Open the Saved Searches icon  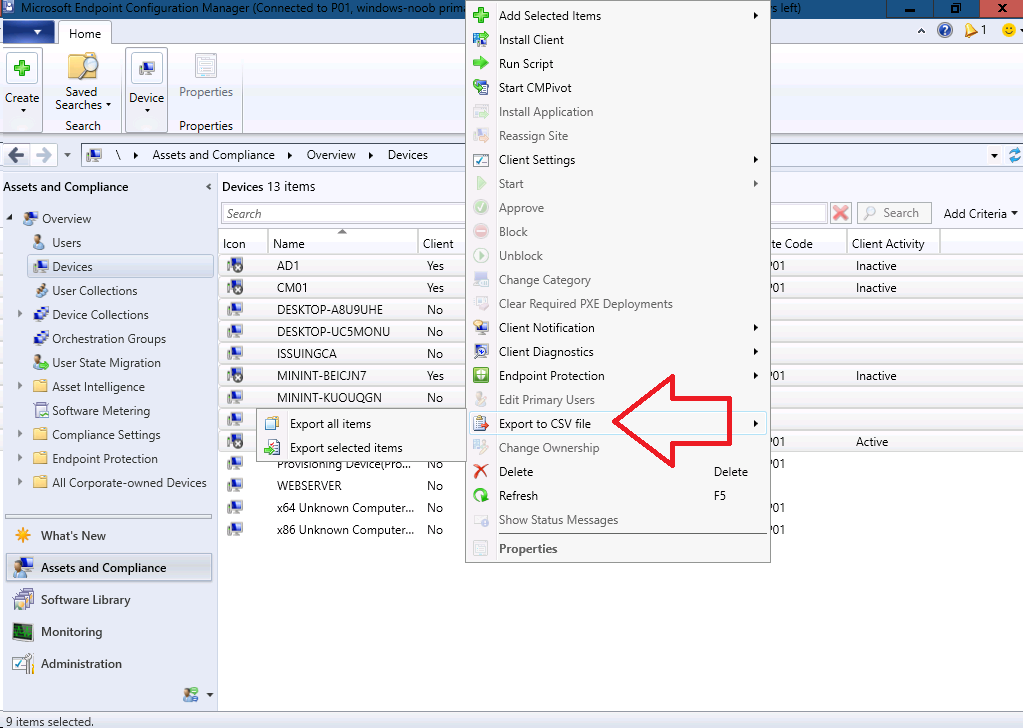coord(82,67)
